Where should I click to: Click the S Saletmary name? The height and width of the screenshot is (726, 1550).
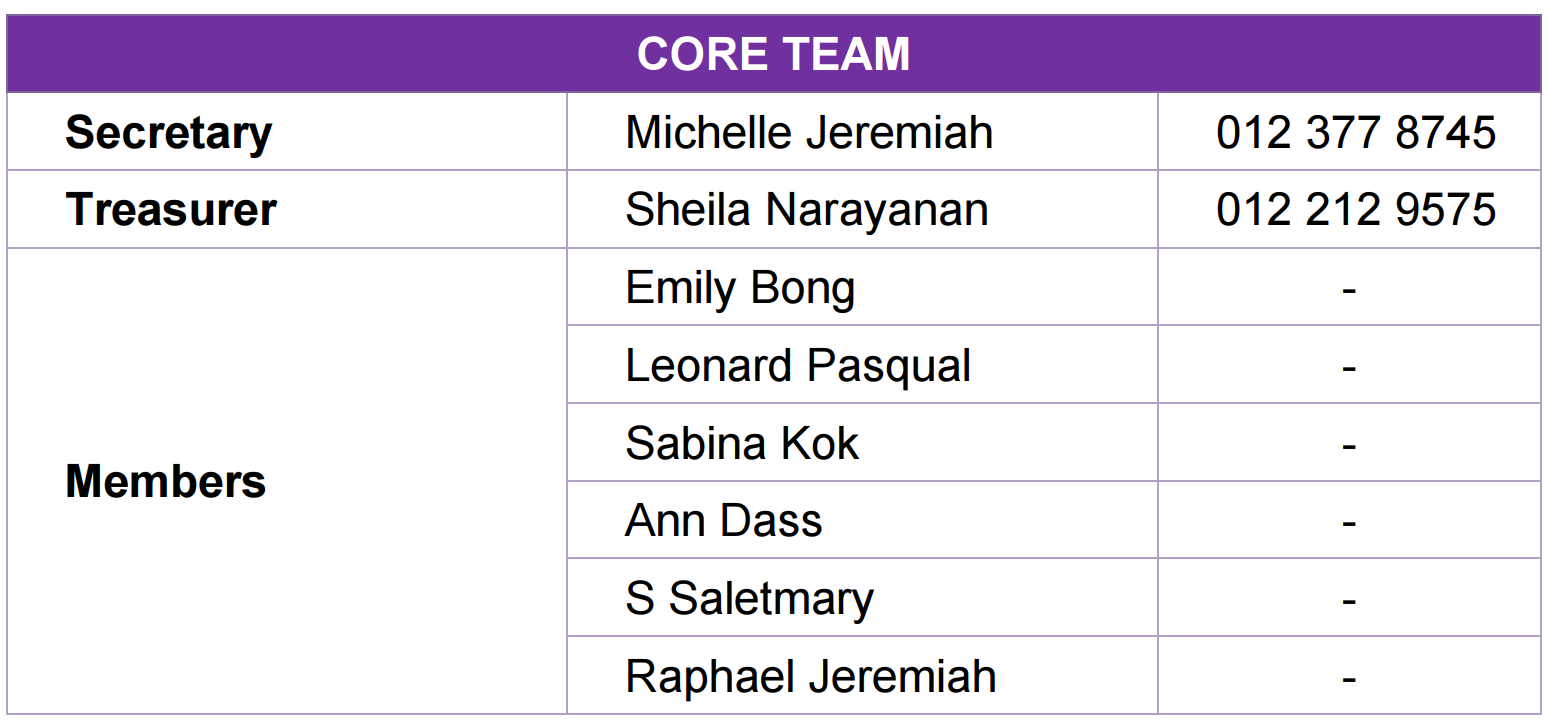(749, 599)
